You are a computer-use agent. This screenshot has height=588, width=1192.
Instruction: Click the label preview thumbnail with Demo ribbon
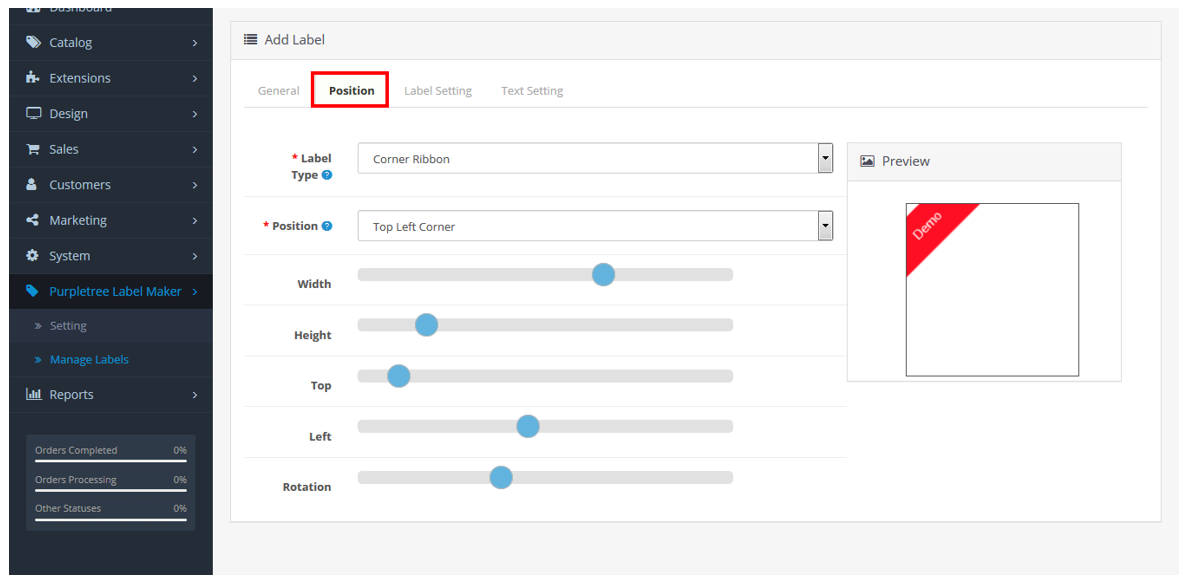pyautogui.click(x=991, y=290)
